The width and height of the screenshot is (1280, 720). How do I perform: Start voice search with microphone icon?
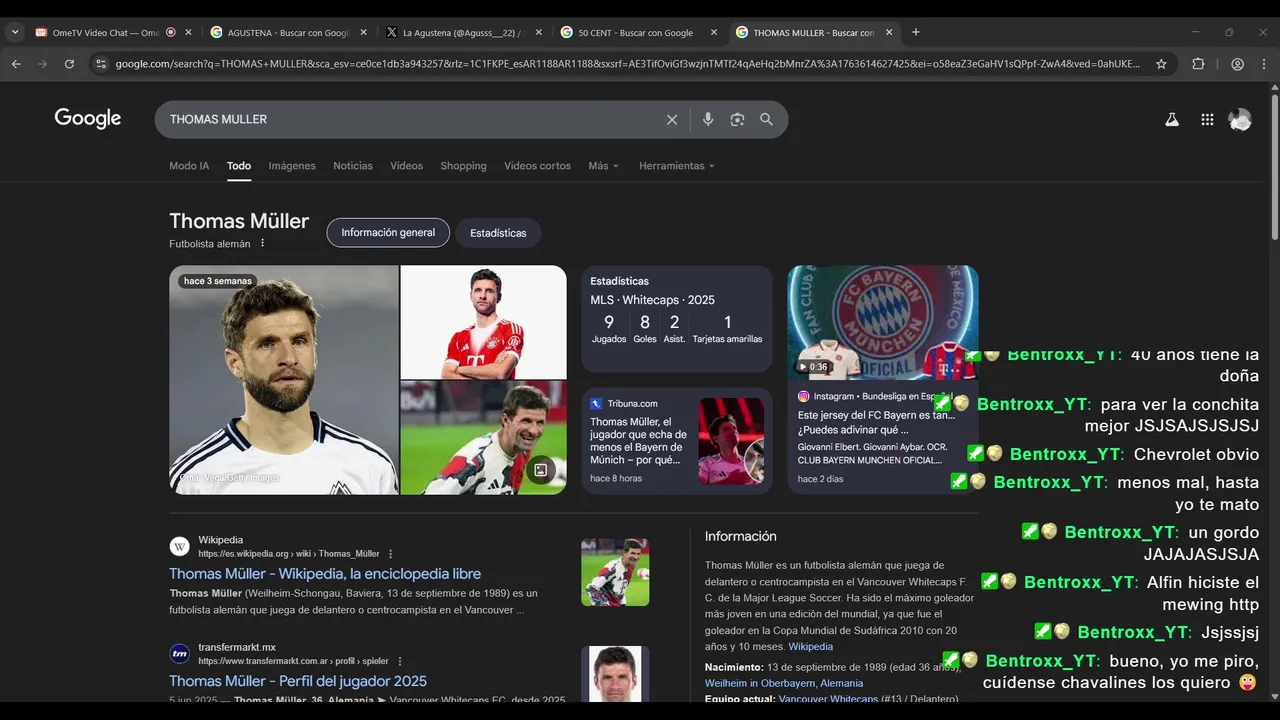[708, 119]
